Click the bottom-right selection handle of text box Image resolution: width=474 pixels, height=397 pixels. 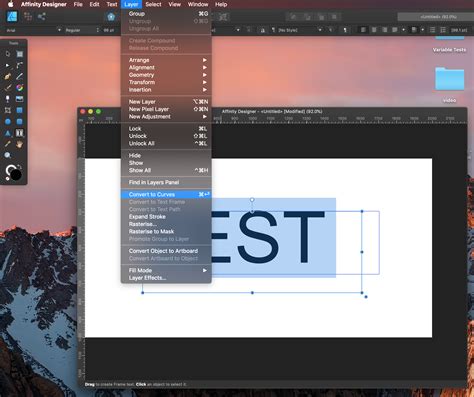pyautogui.click(x=362, y=293)
